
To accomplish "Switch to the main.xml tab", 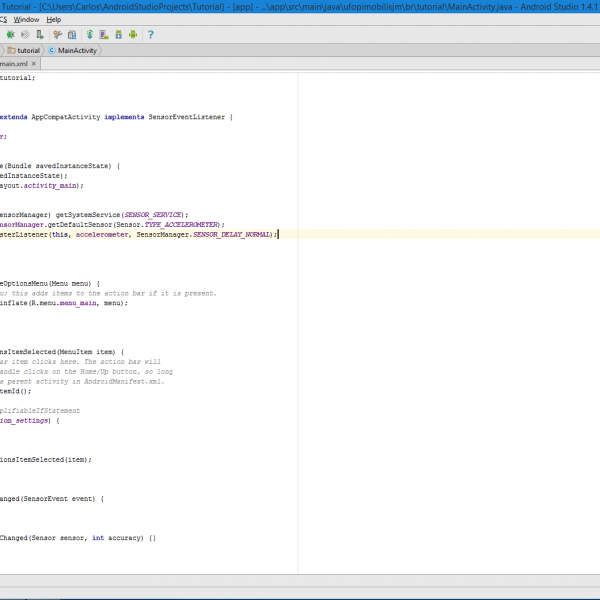I will point(14,64).
